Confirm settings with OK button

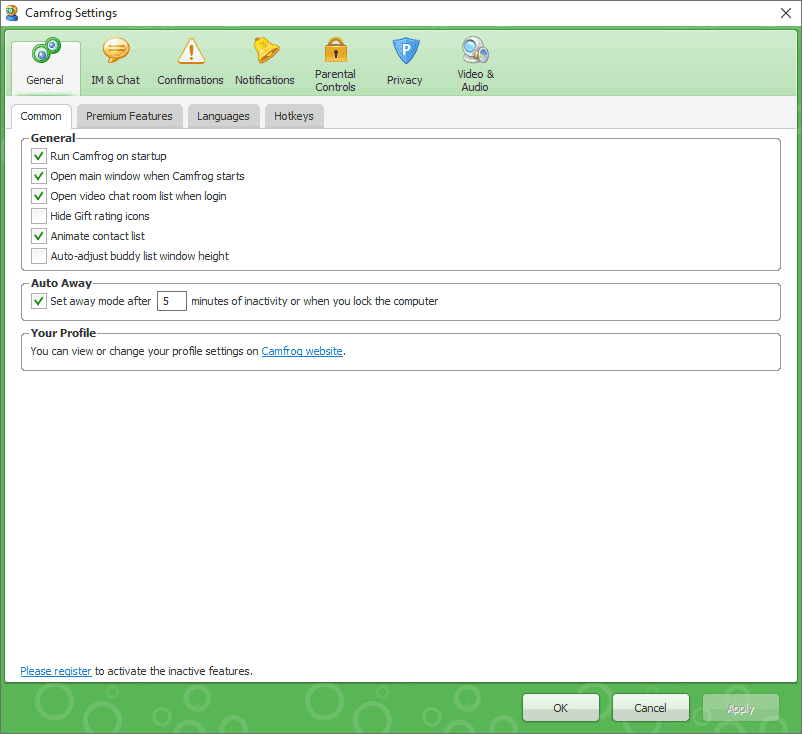pos(561,708)
